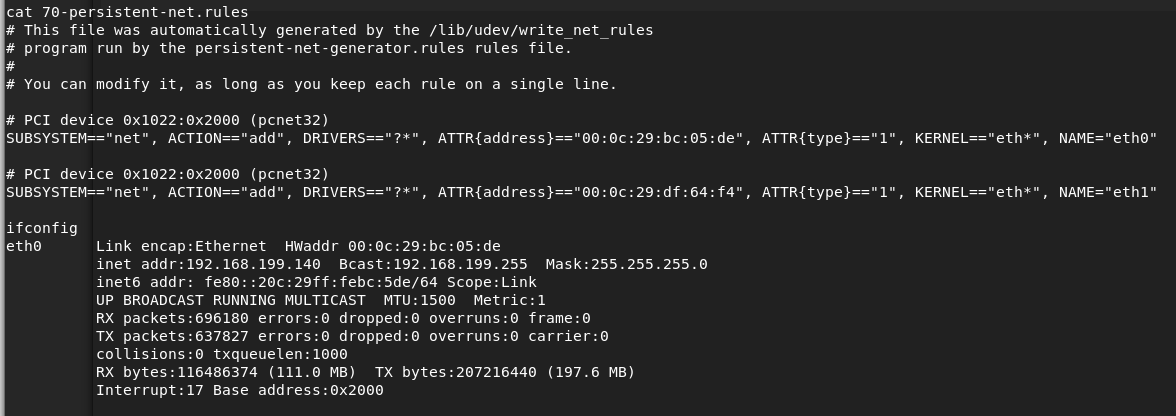The height and width of the screenshot is (416, 1176).
Task: Click the first PCI device pcnet32 comment
Action: (168, 120)
